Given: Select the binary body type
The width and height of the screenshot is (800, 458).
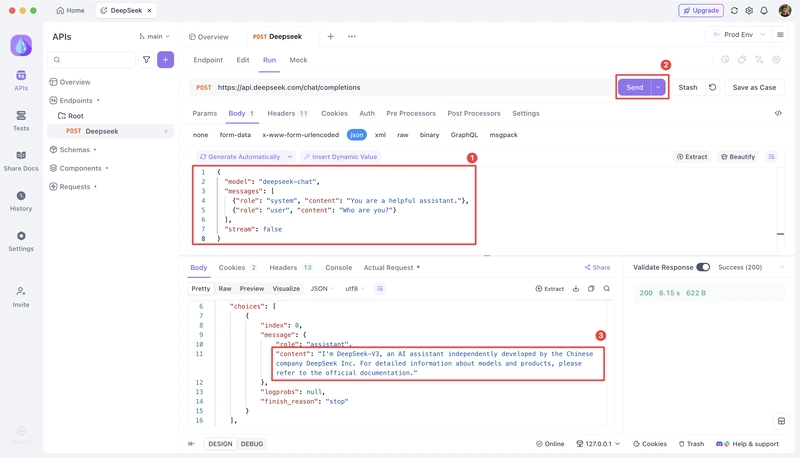Looking at the screenshot, I should point(430,135).
